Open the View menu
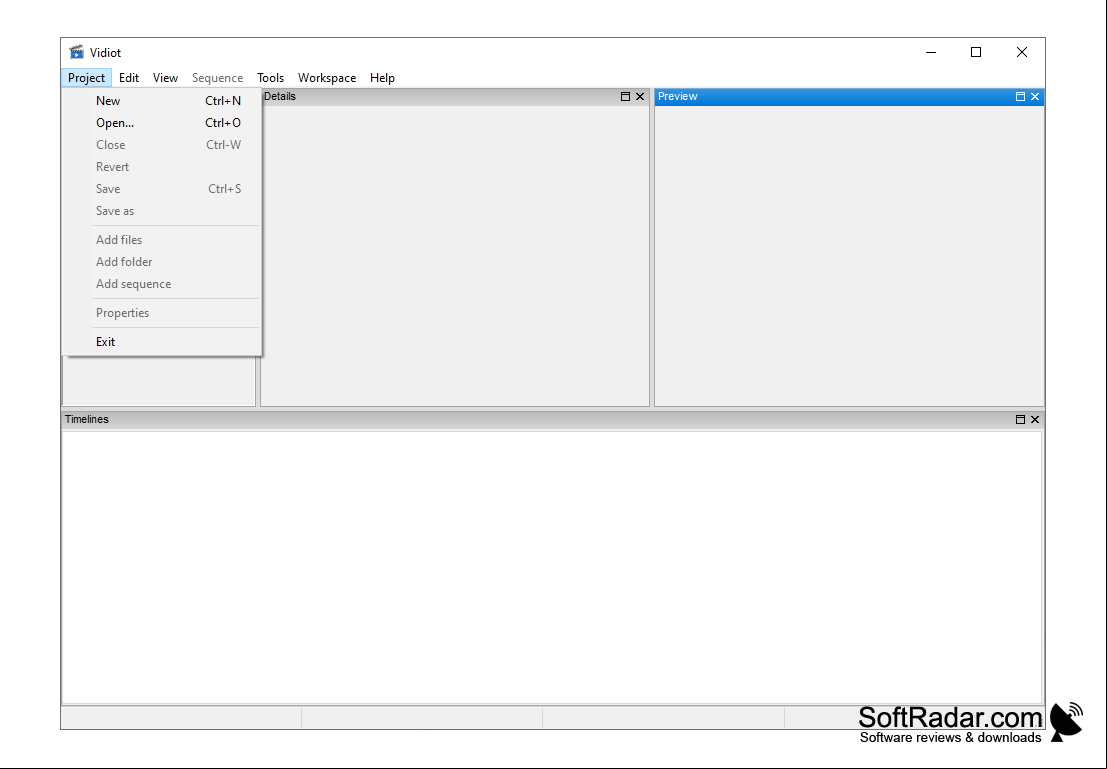The image size is (1107, 769). 165,78
